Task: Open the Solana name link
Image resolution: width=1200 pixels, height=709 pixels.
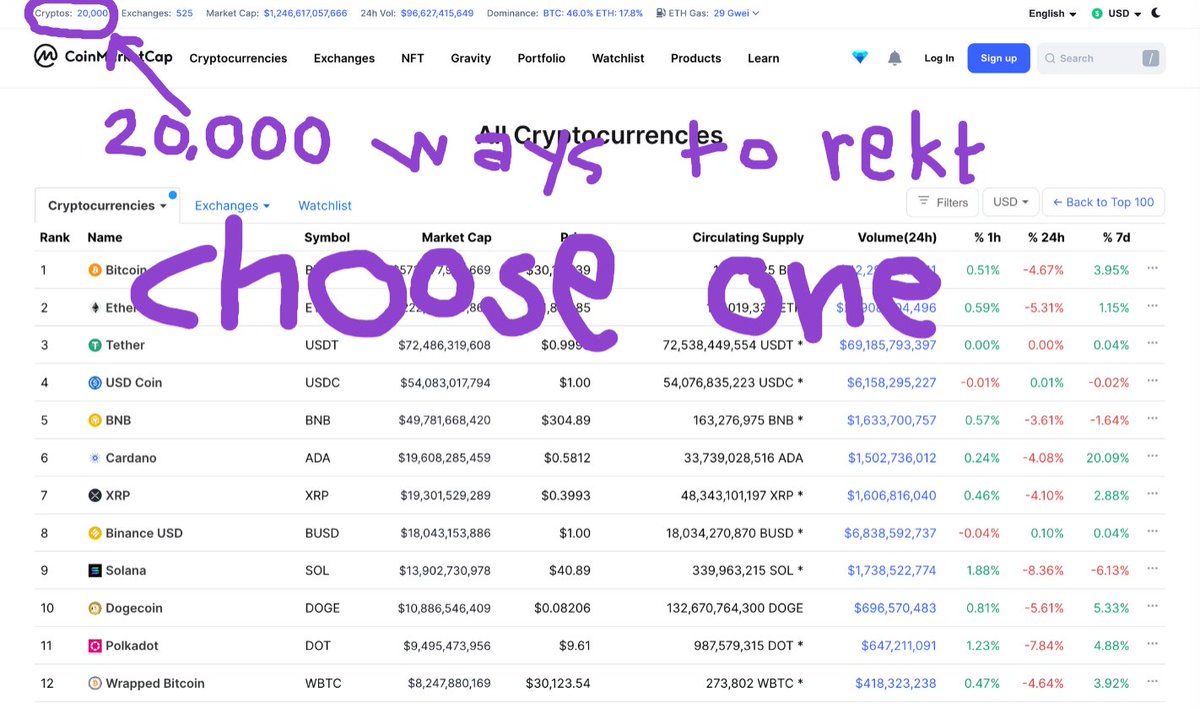Action: [x=126, y=570]
